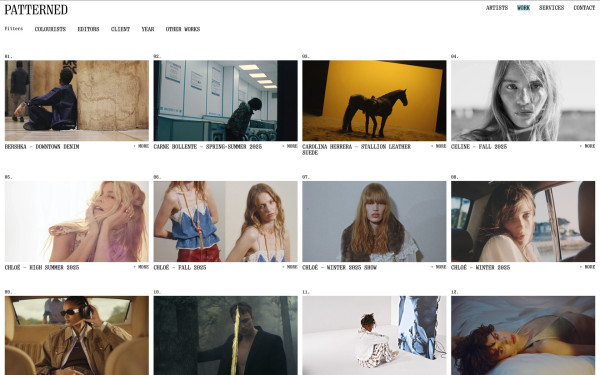Expand More for Celine Fall 2025

[587, 146]
